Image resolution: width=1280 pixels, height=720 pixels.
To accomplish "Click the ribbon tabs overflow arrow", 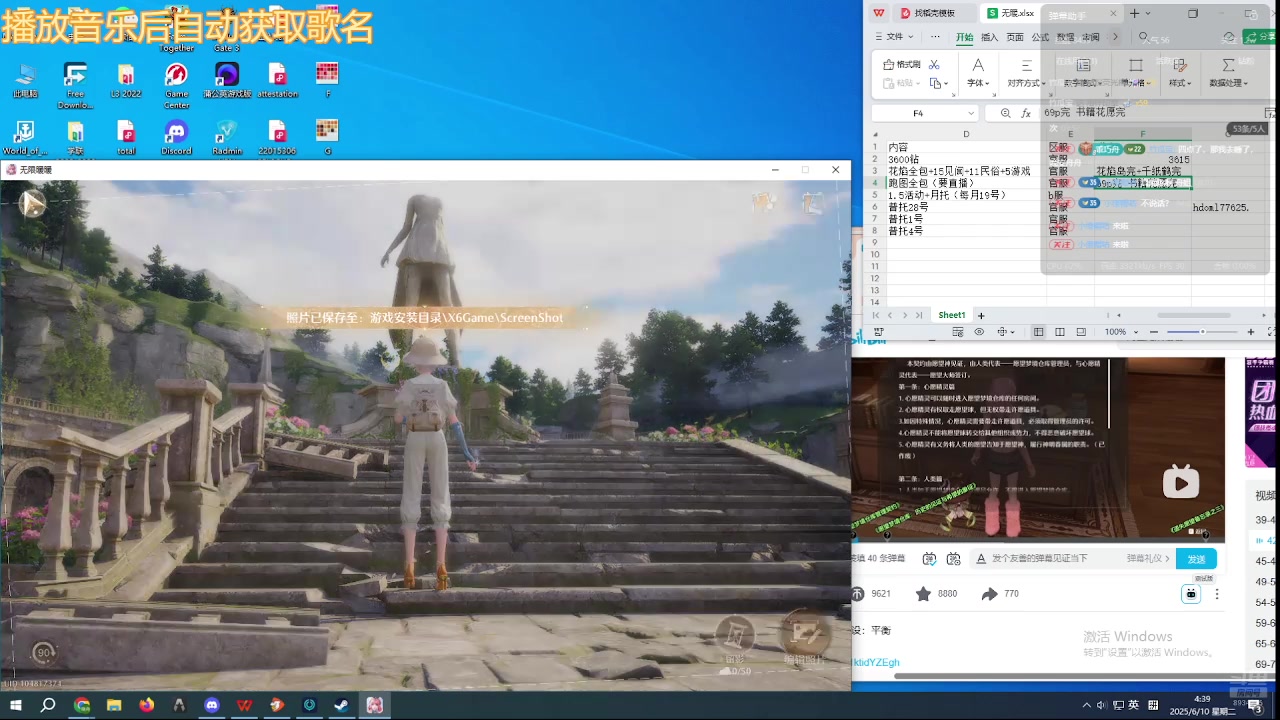I will [1116, 37].
